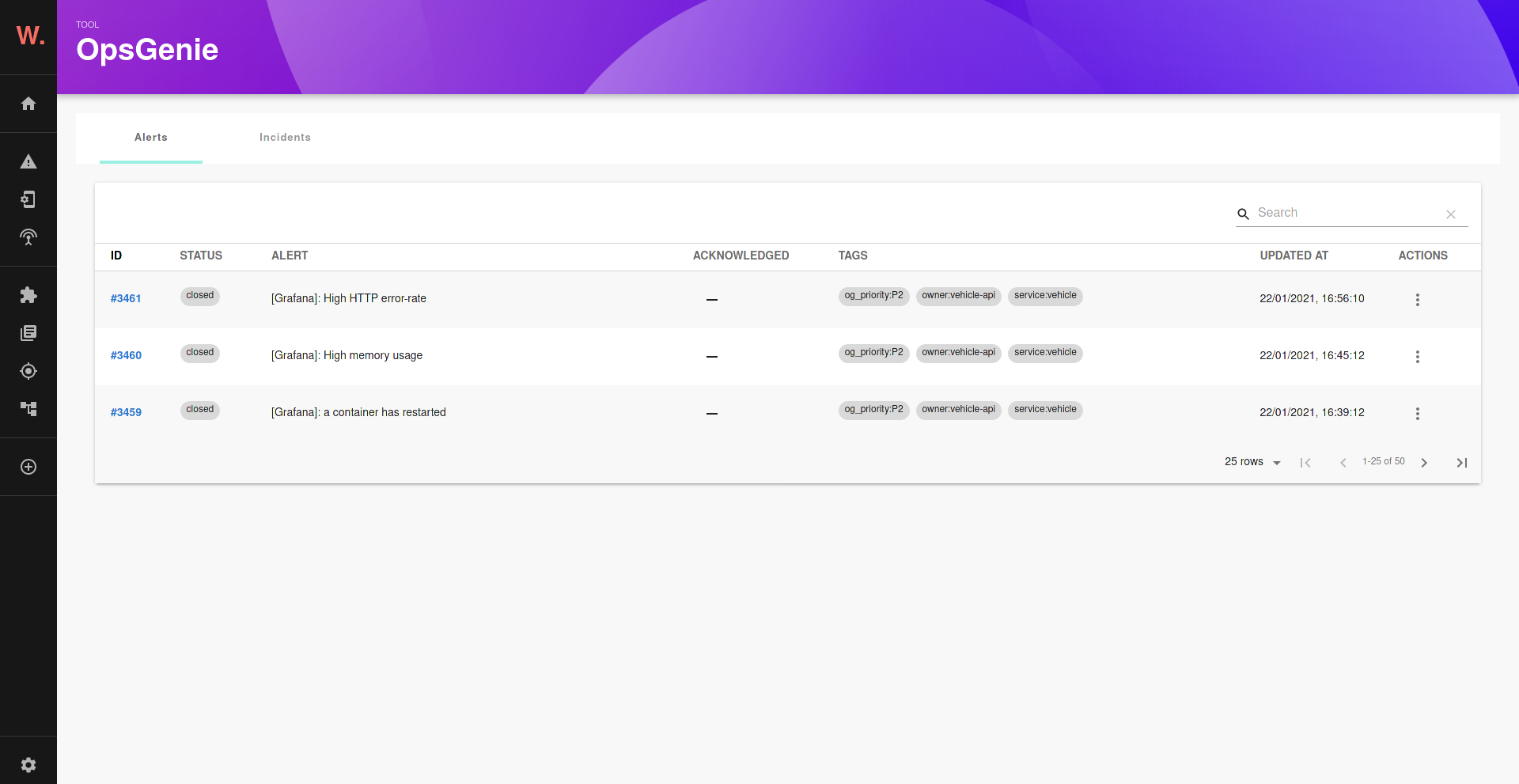
Task: Click the ACTIONS column header
Action: tap(1422, 256)
